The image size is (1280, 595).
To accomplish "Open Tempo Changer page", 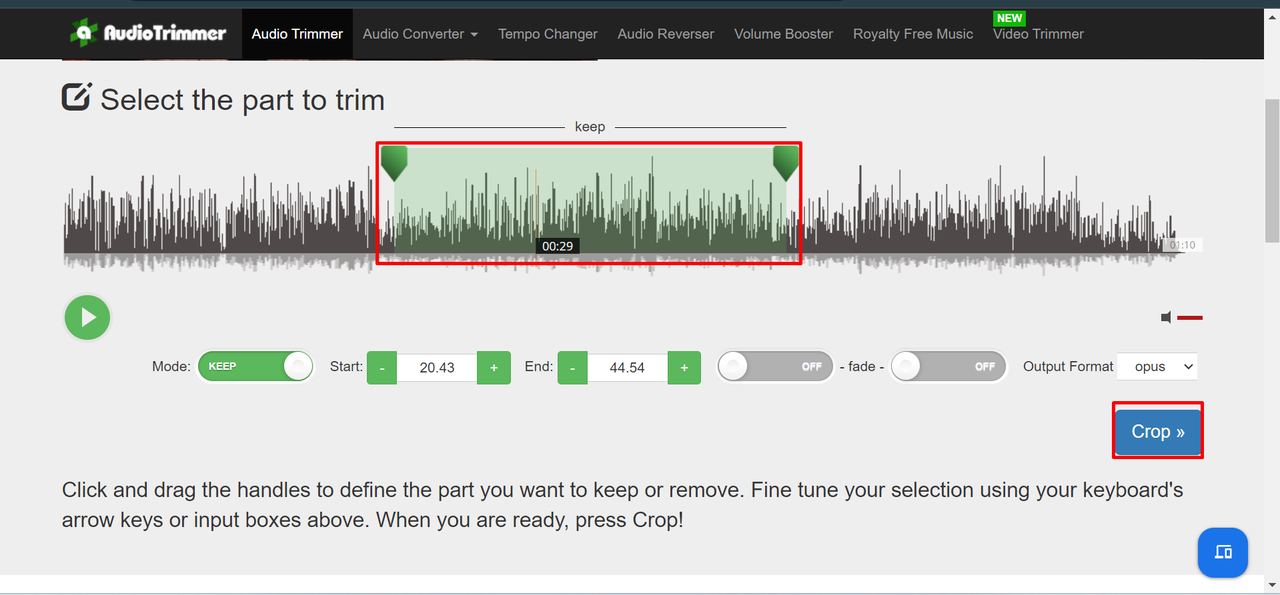I will (548, 34).
